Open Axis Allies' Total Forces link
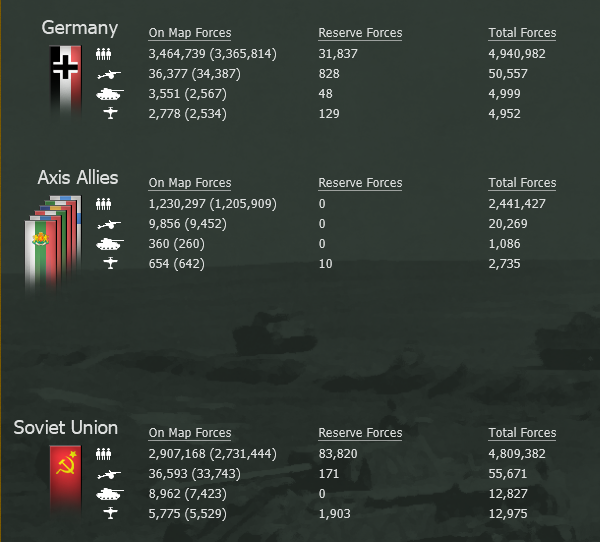The image size is (600, 542). pyautogui.click(x=522, y=183)
